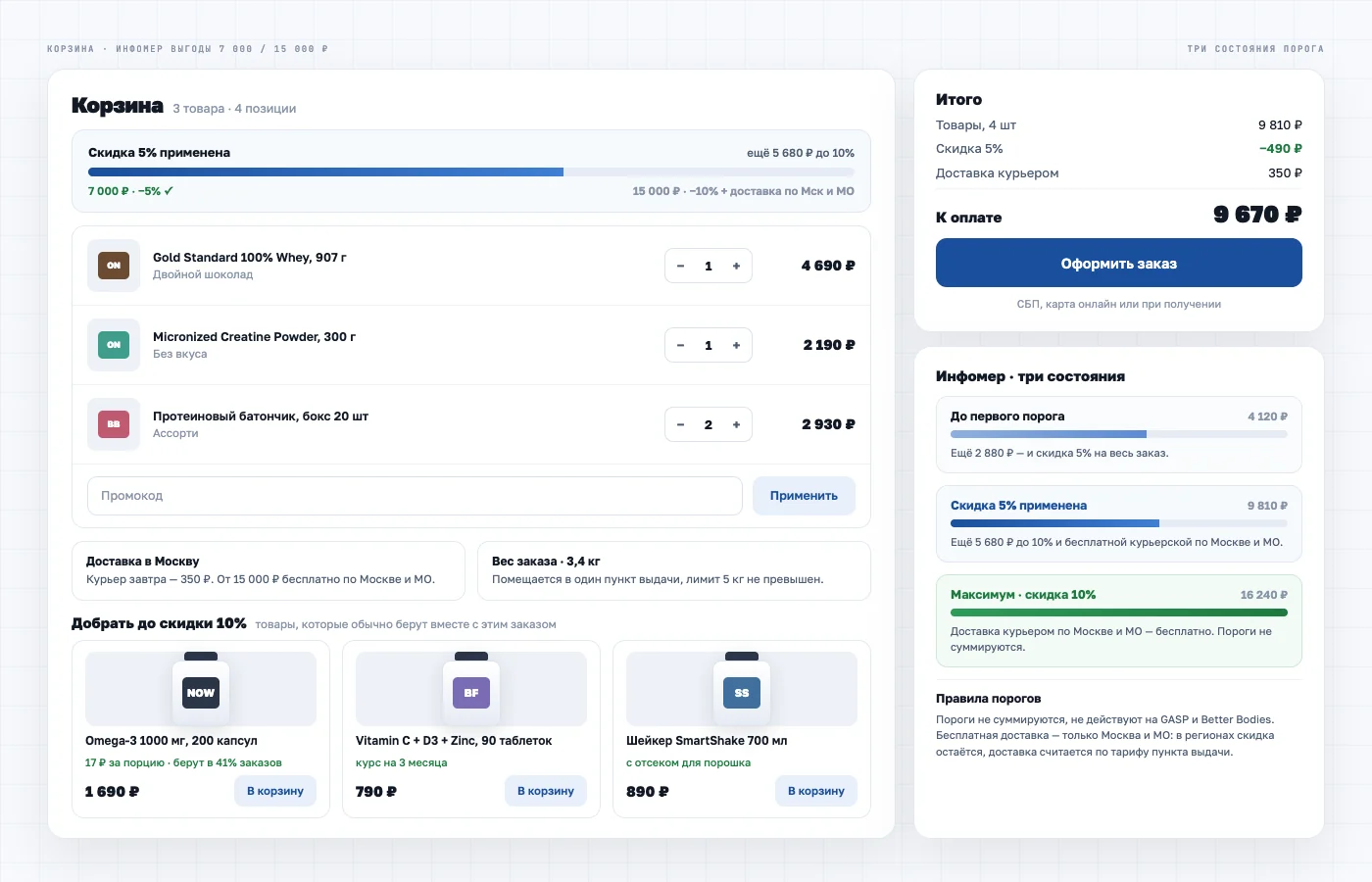Add Omega-3 1000 мг to cart
Image resolution: width=1372 pixels, height=882 pixels.
pos(275,791)
